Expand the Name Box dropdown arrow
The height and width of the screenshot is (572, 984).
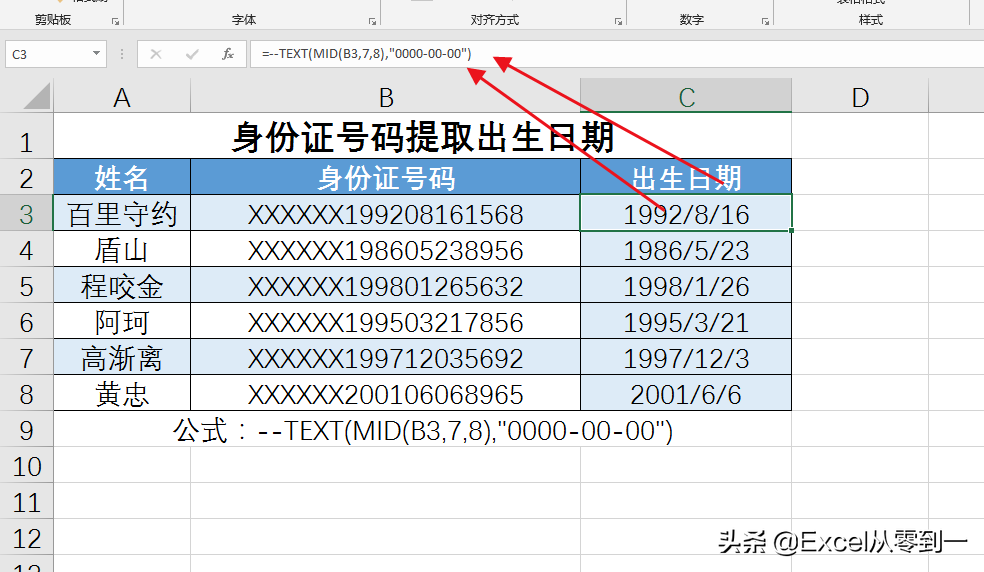coord(96,54)
